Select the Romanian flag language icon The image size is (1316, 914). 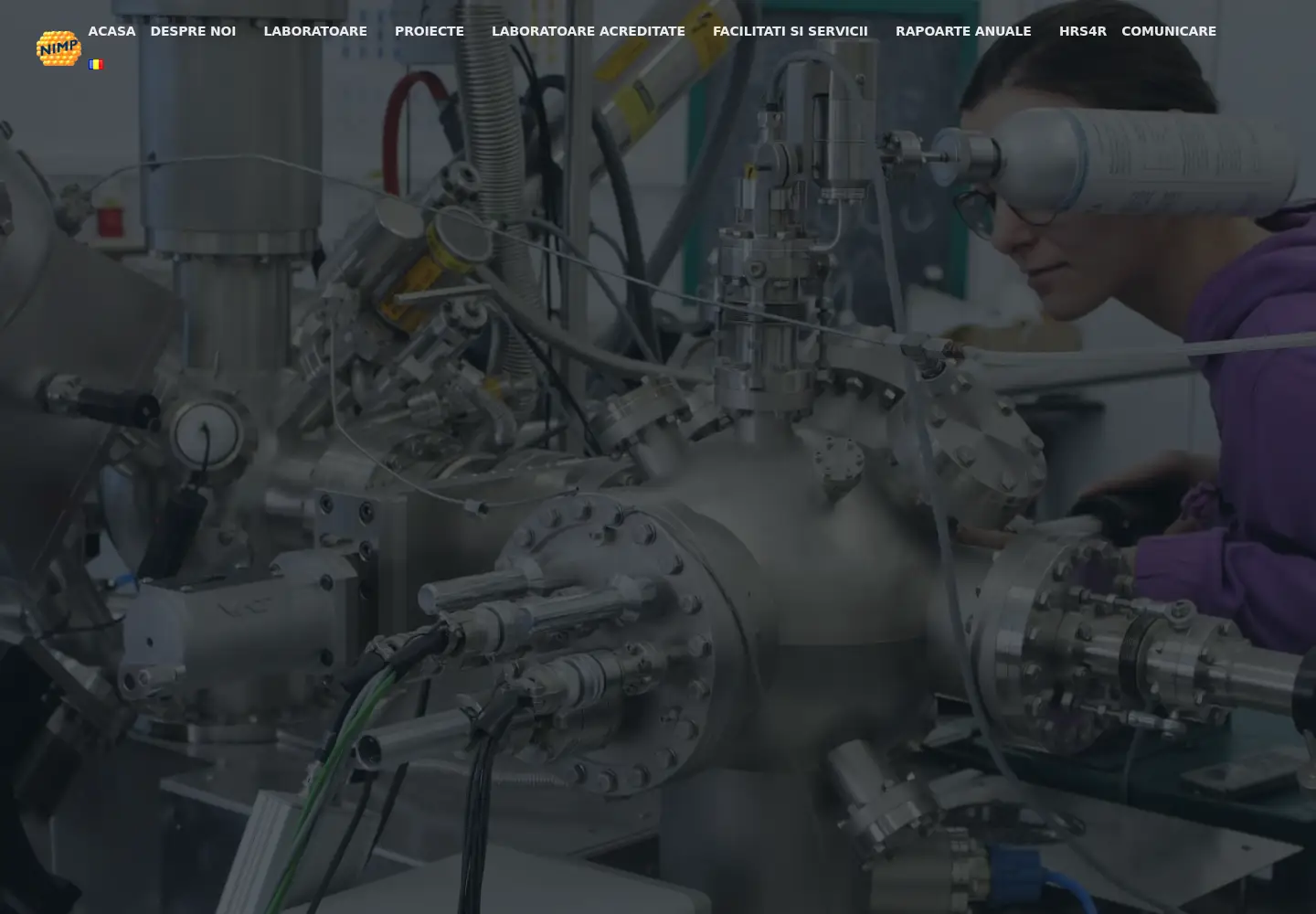tap(96, 65)
